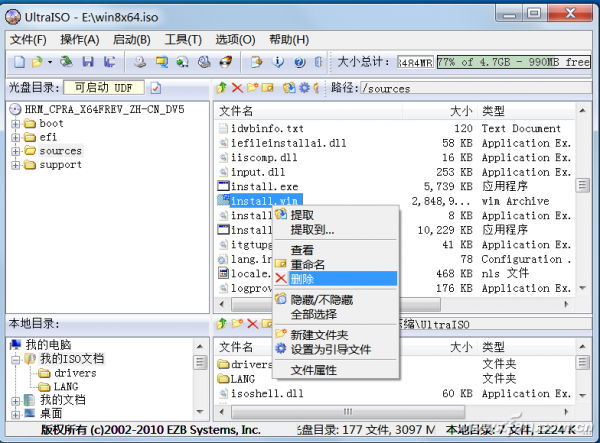Screen dimensions: 600x443
Task: Choose 重命名 in the context menu
Action: pos(336,264)
